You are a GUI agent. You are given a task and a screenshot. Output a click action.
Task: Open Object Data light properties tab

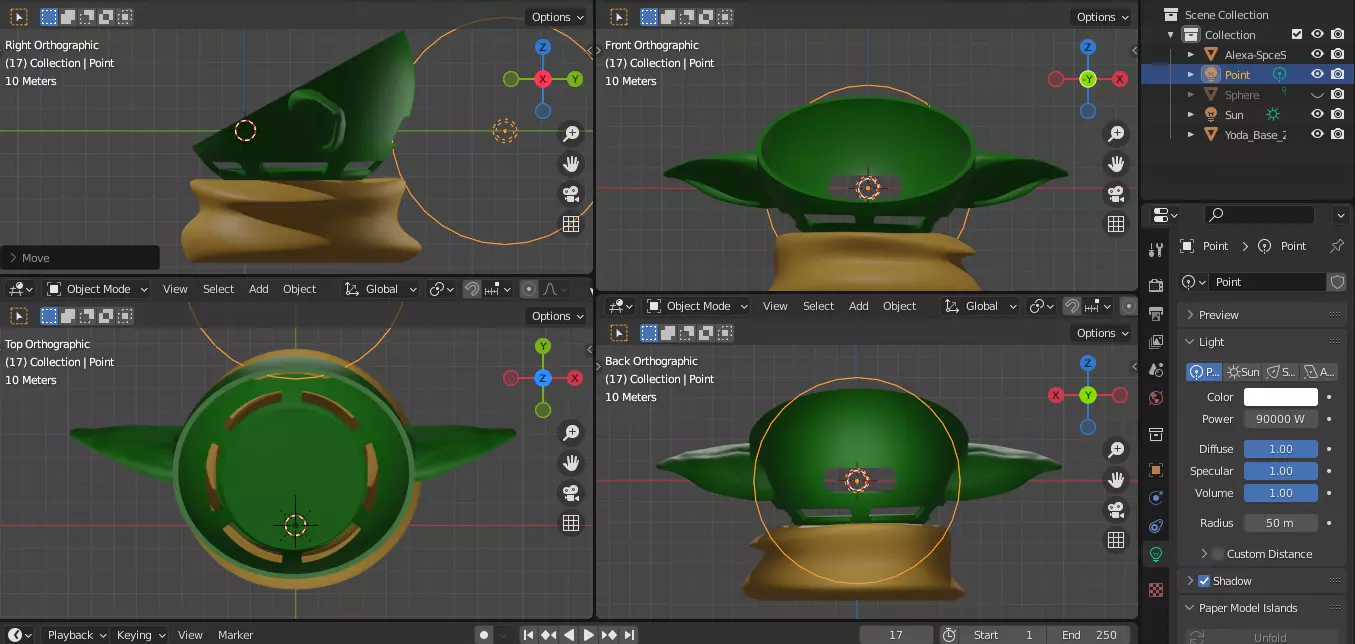point(1156,554)
